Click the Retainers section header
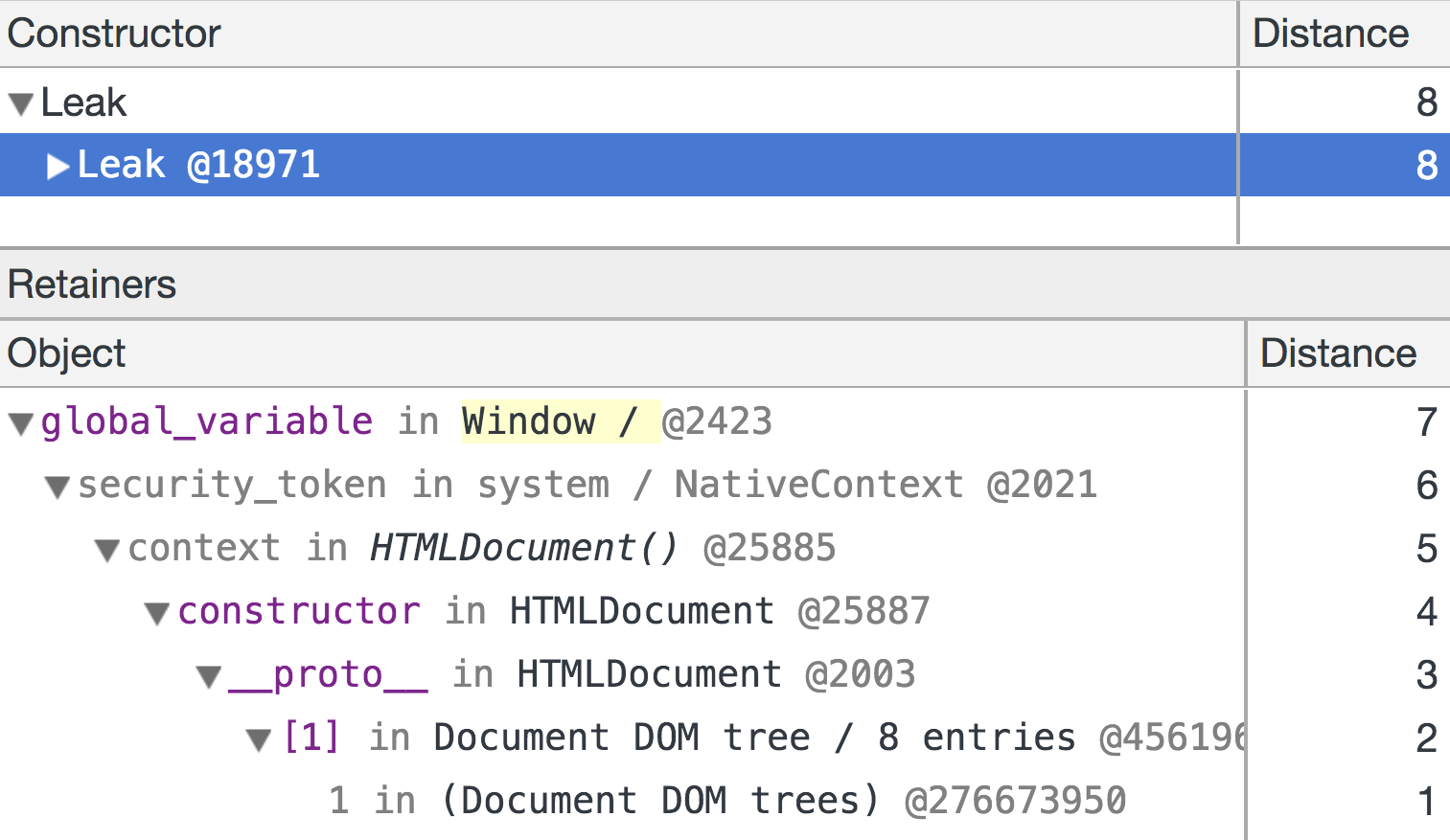Image resolution: width=1450 pixels, height=840 pixels. [x=92, y=284]
